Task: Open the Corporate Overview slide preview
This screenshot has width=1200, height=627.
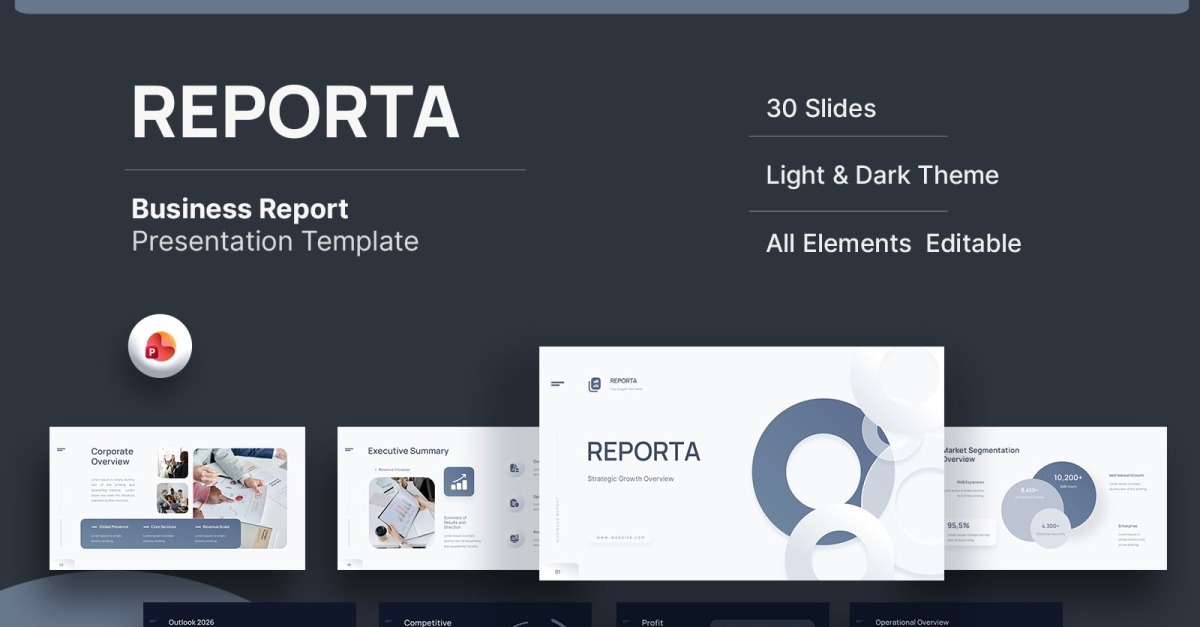Action: click(x=177, y=498)
